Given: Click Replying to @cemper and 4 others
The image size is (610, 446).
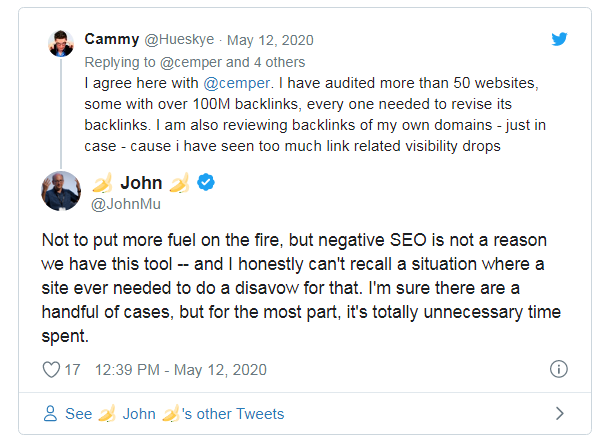Looking at the screenshot, I should pos(195,62).
